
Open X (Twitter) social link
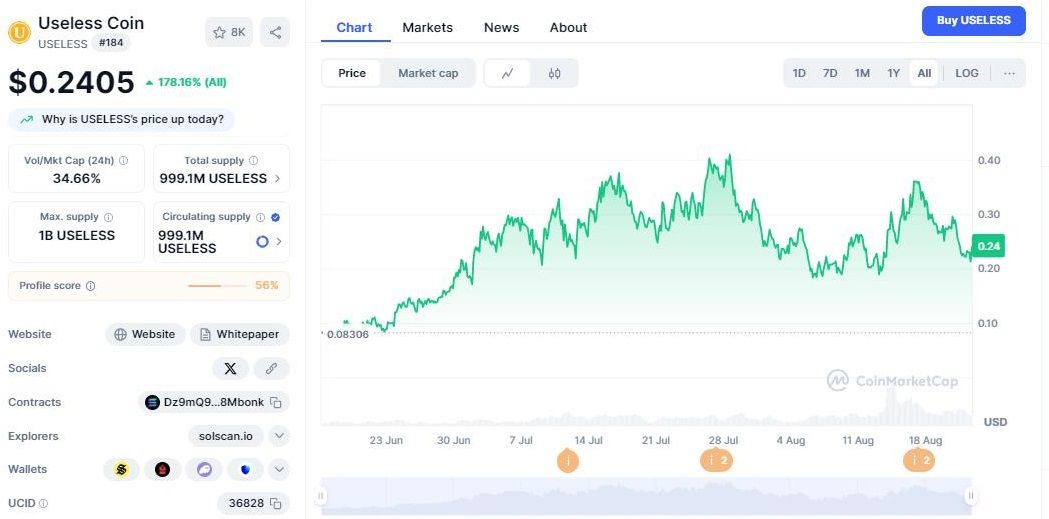(x=230, y=369)
